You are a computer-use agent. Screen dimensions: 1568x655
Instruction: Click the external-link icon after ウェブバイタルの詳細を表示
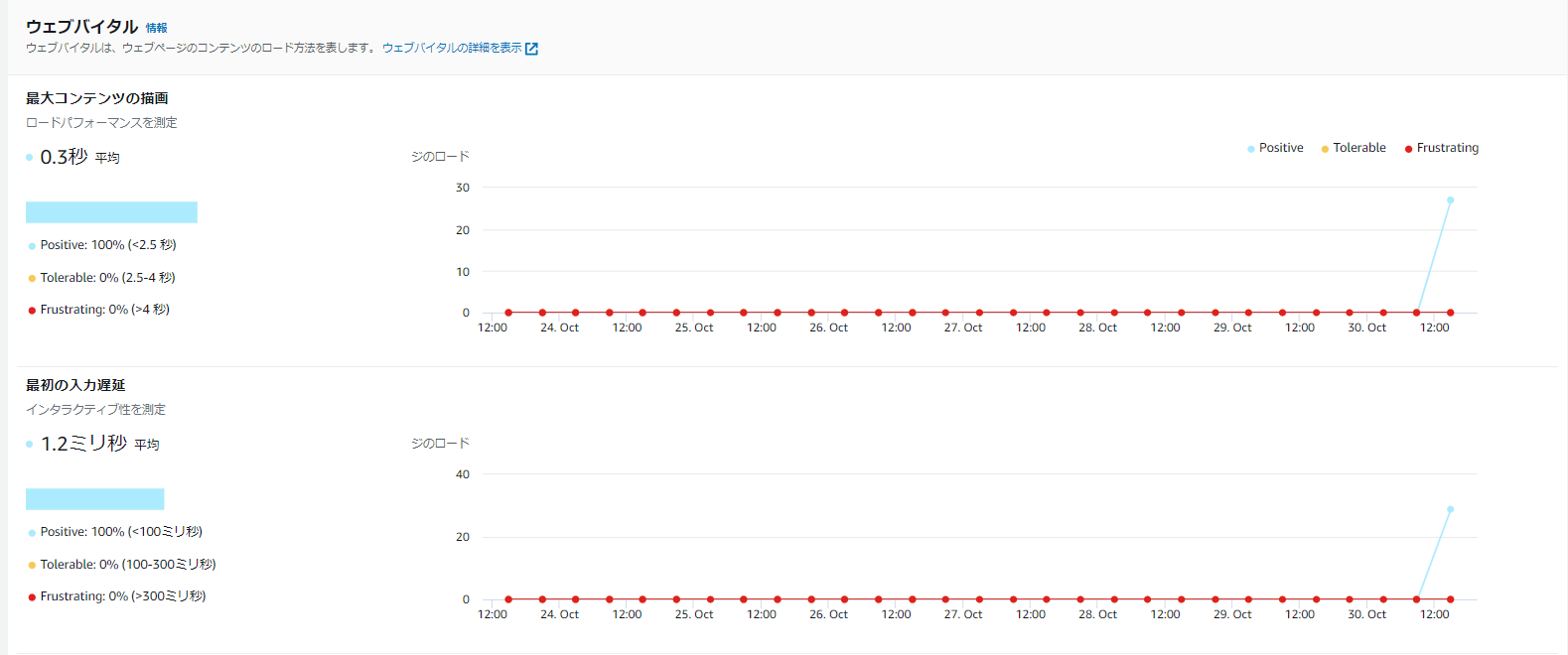click(x=531, y=49)
